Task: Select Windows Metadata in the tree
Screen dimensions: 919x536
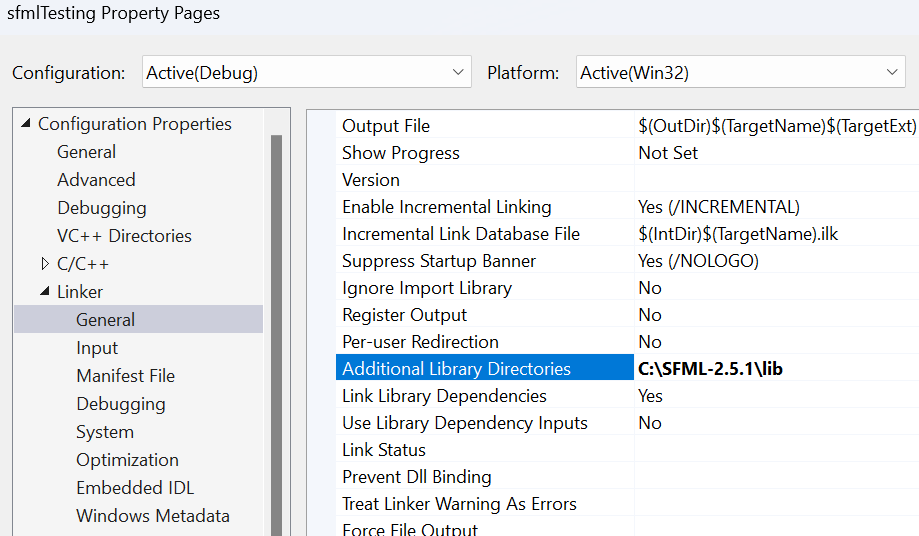Action: [x=153, y=515]
